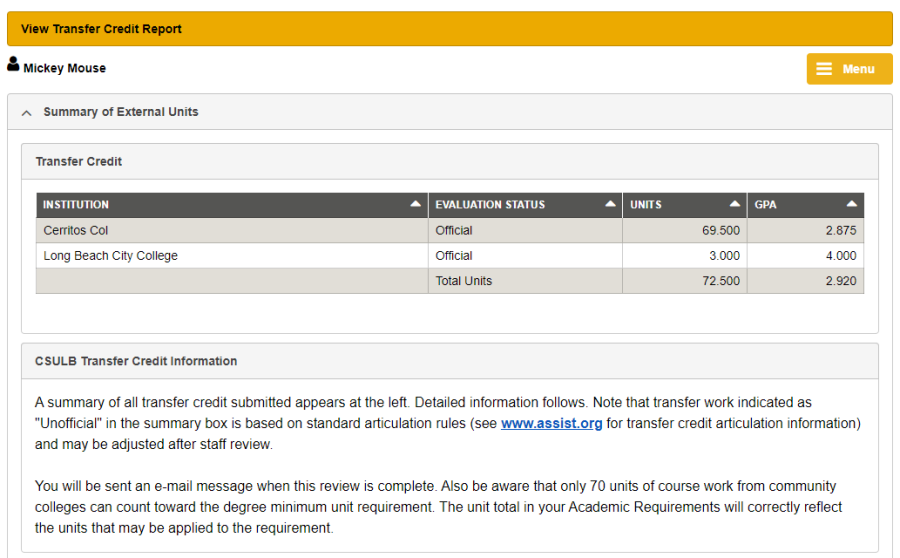The image size is (900, 558).
Task: Click the 4.000 GPA value
Action: coord(841,255)
